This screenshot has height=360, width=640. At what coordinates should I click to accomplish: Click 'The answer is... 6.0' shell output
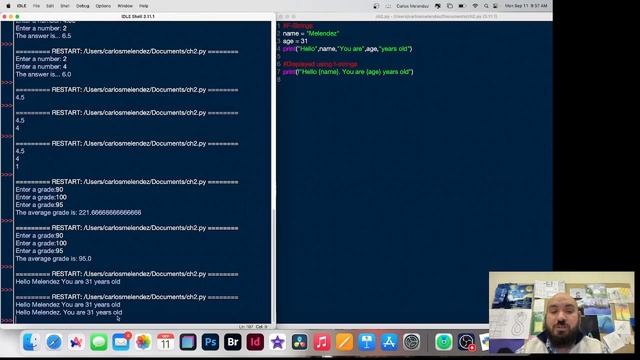[x=43, y=74]
